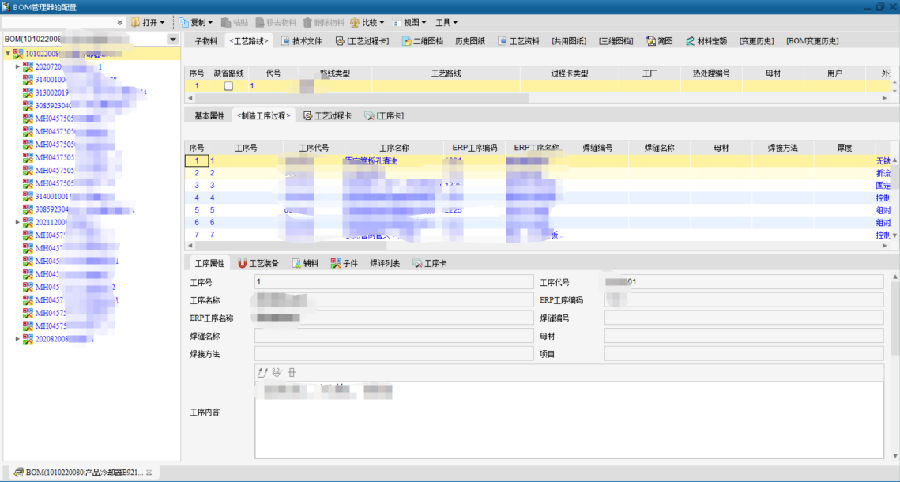Image resolution: width=900 pixels, height=482 pixels.
Task: Select the <制造工序过程> tab
Action: [264, 115]
